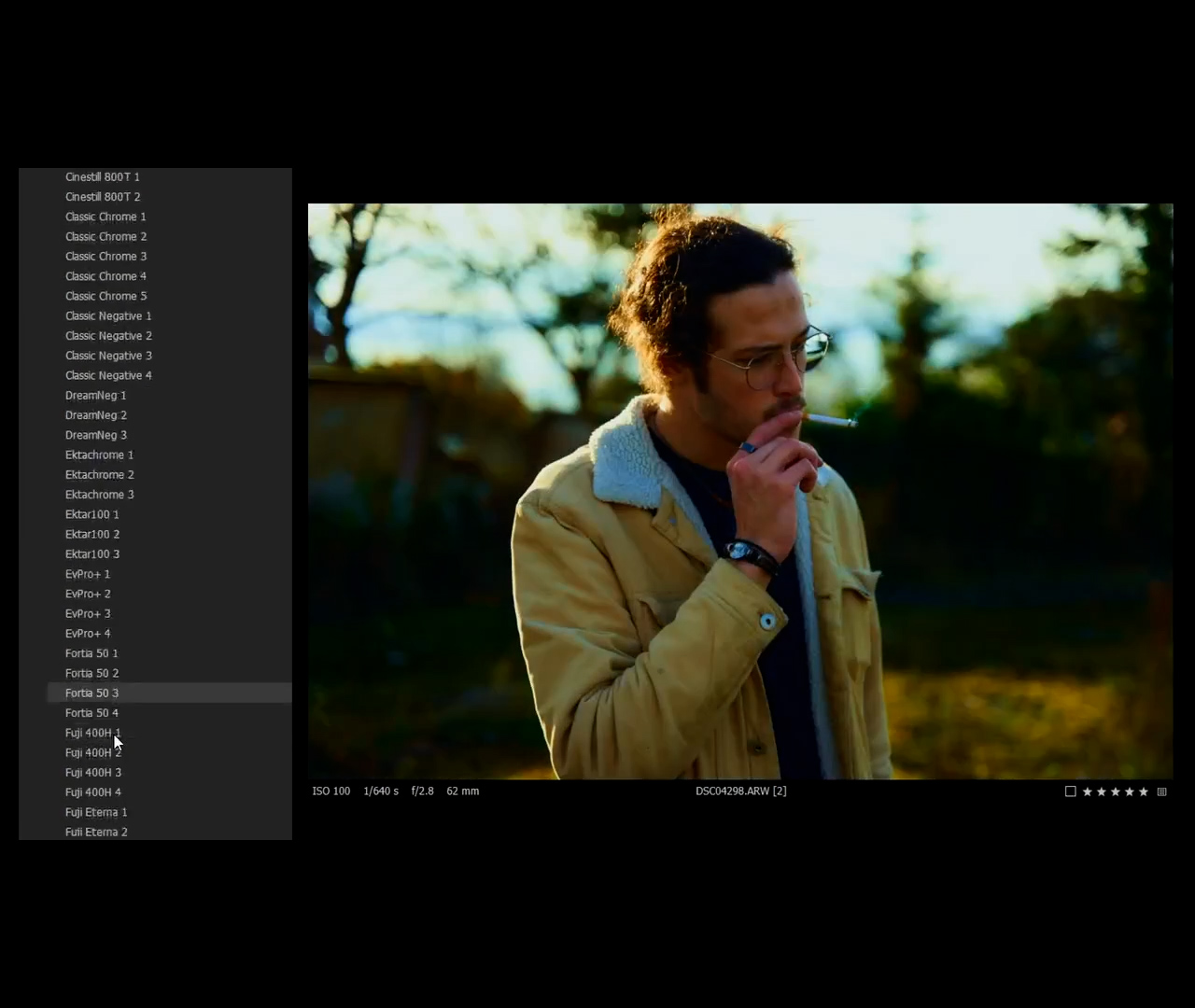
Task: Select the Fortia 50 4 preset
Action: tap(91, 712)
